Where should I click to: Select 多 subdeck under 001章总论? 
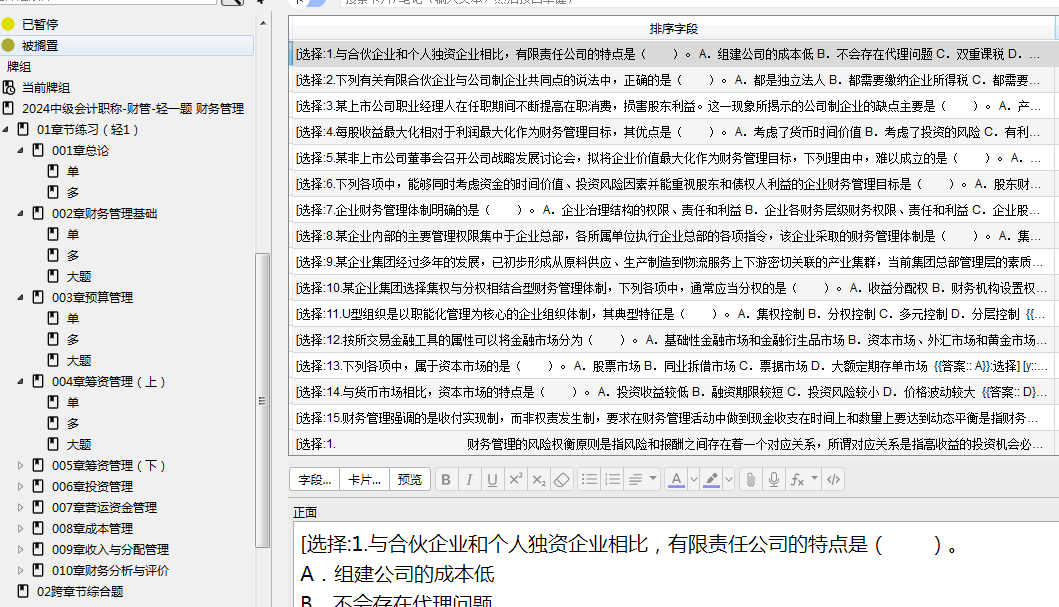point(73,192)
